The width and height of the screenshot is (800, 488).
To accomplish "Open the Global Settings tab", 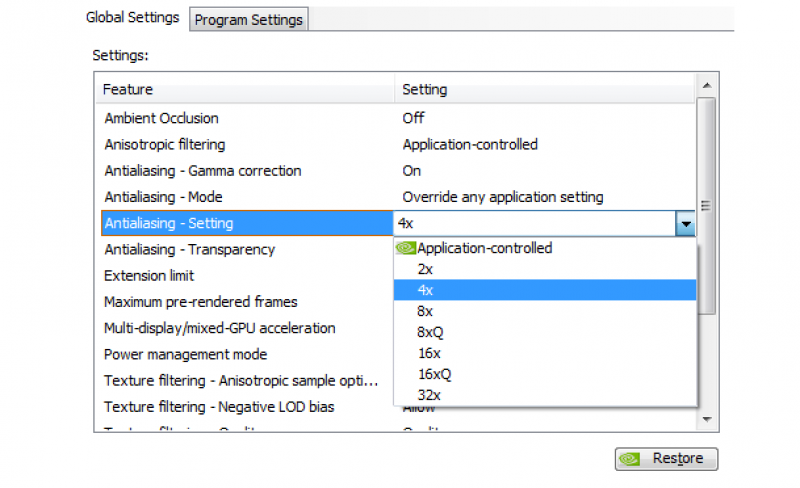I will [x=133, y=17].
